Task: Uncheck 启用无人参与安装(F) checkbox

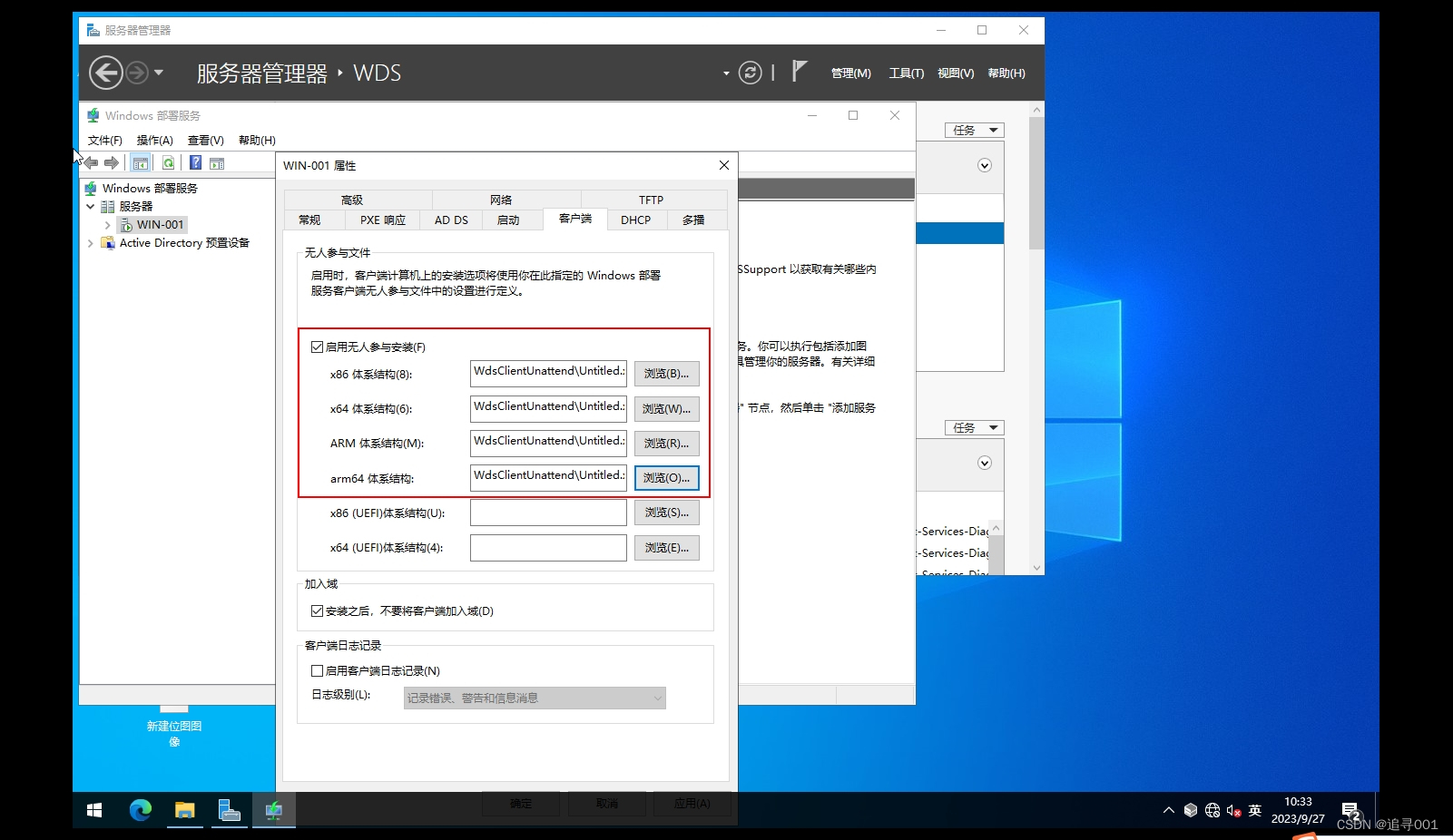Action: click(x=318, y=347)
